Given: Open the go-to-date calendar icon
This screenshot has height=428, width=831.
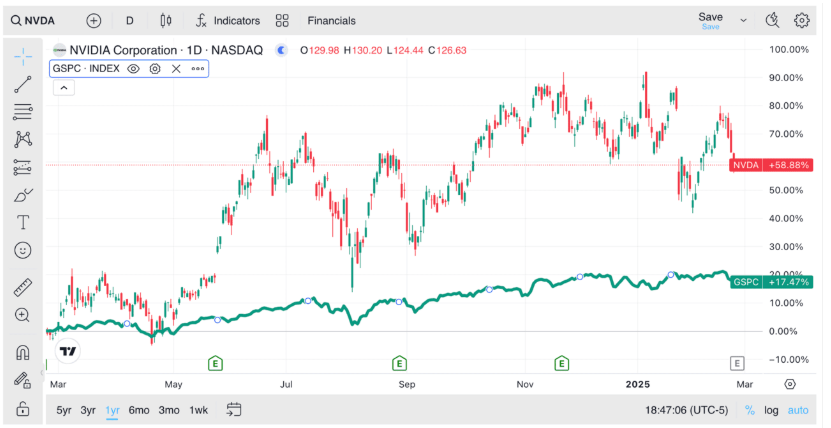Looking at the screenshot, I should [234, 409].
